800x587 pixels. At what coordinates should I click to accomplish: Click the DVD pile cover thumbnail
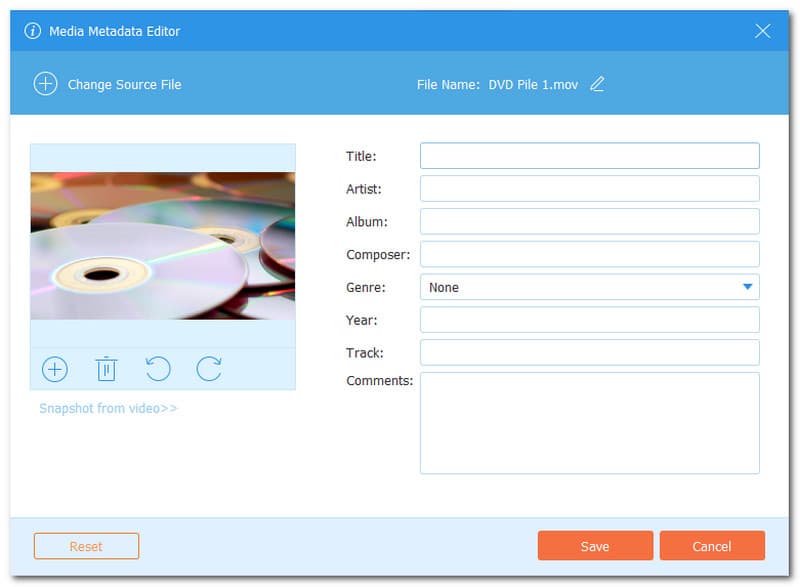tap(163, 246)
